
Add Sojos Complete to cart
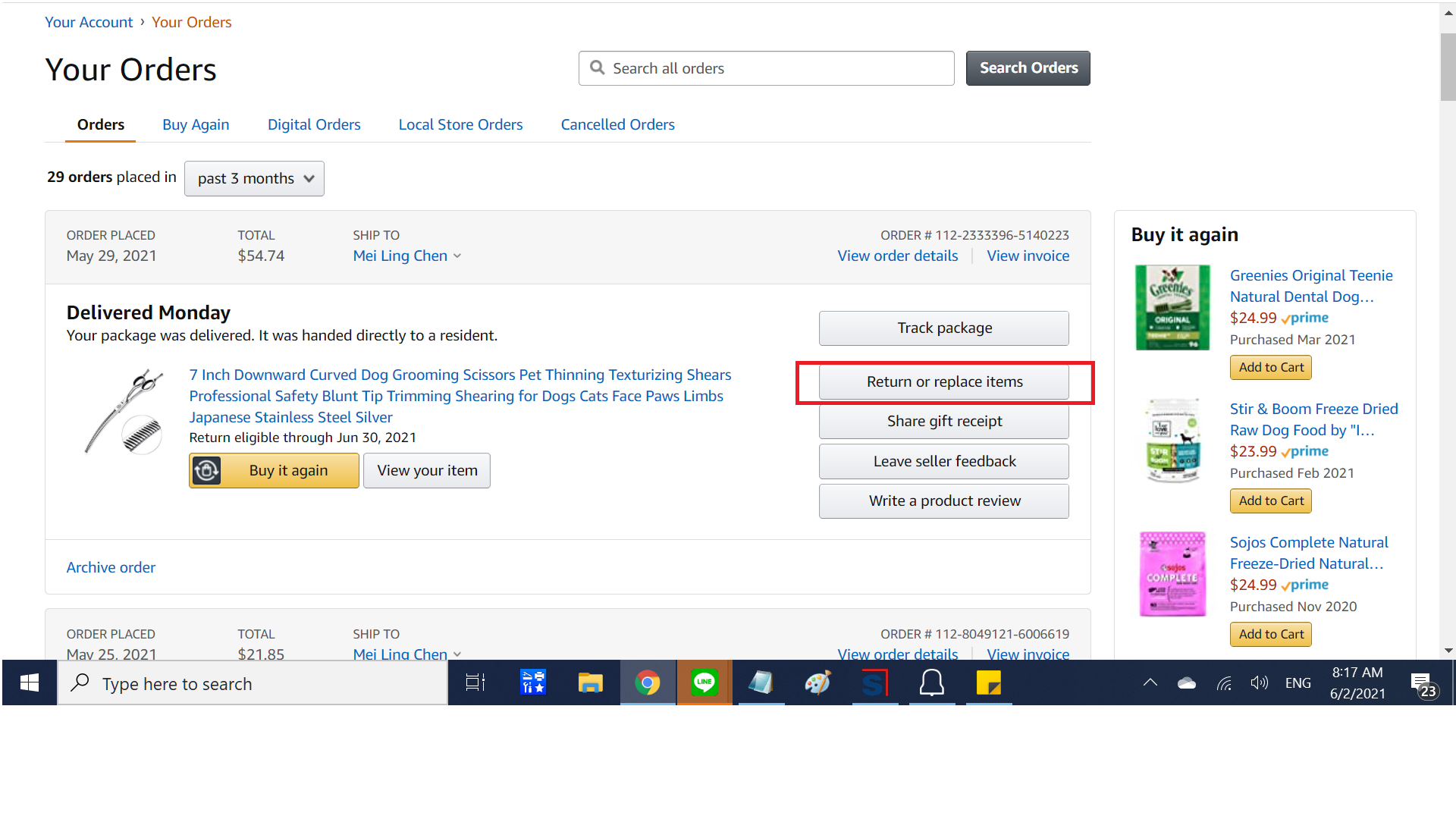click(x=1271, y=634)
